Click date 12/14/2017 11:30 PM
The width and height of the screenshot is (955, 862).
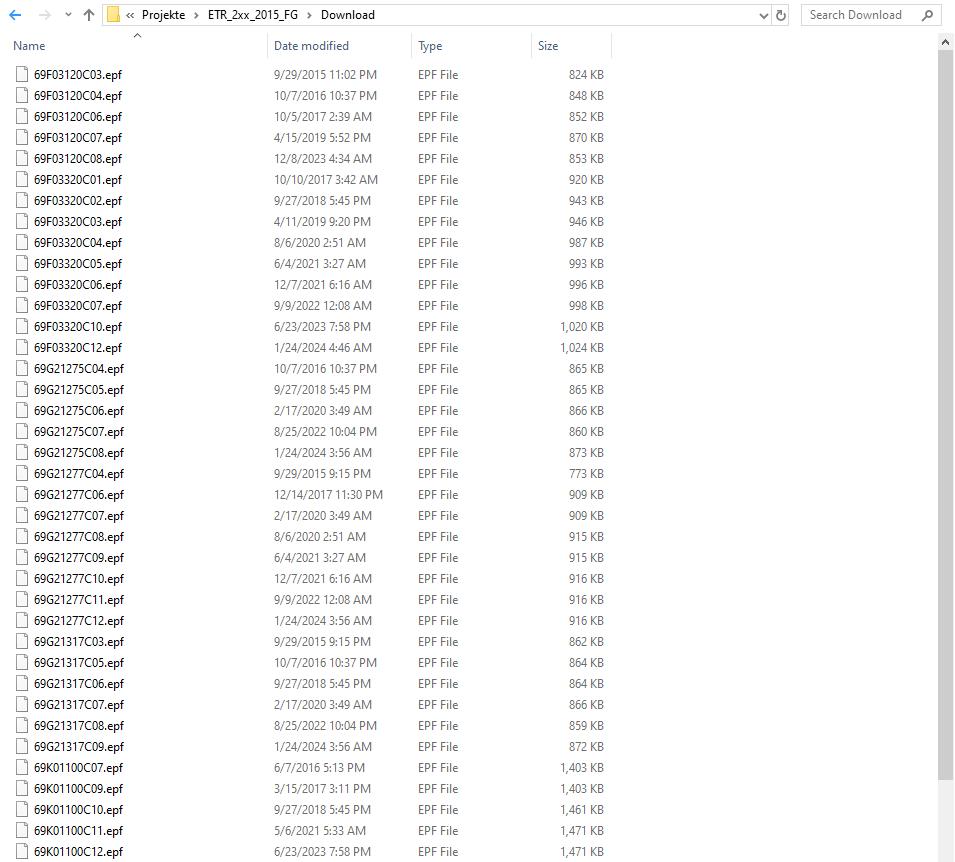pyautogui.click(x=328, y=495)
